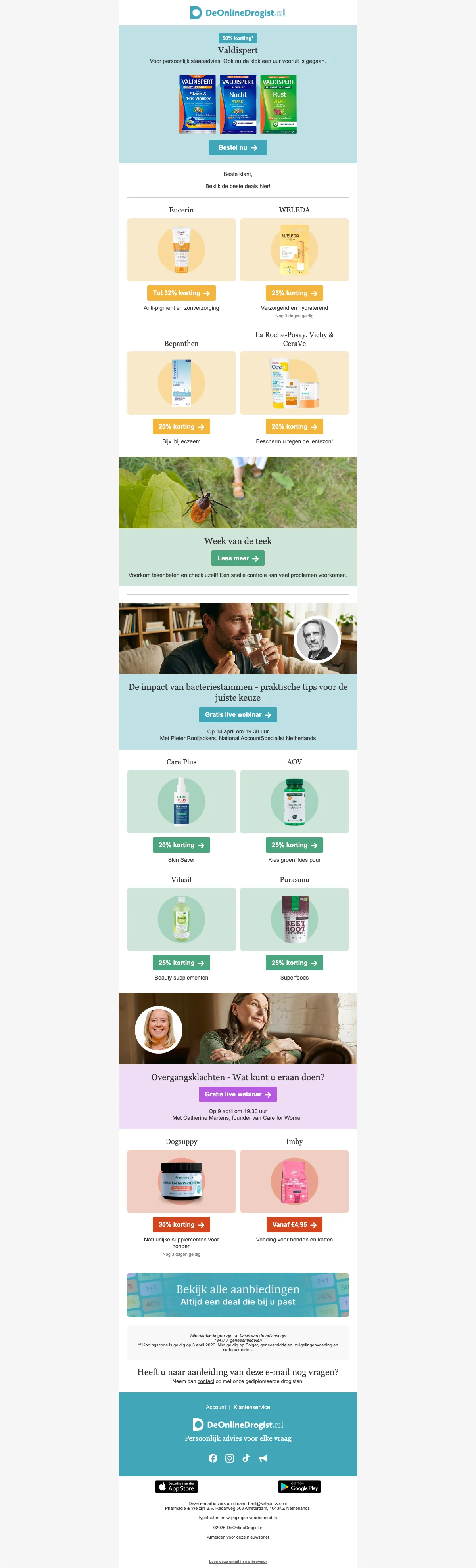The image size is (476, 1568).
Task: Open the Bekijk de beste deals hier link
Action: 238,186
